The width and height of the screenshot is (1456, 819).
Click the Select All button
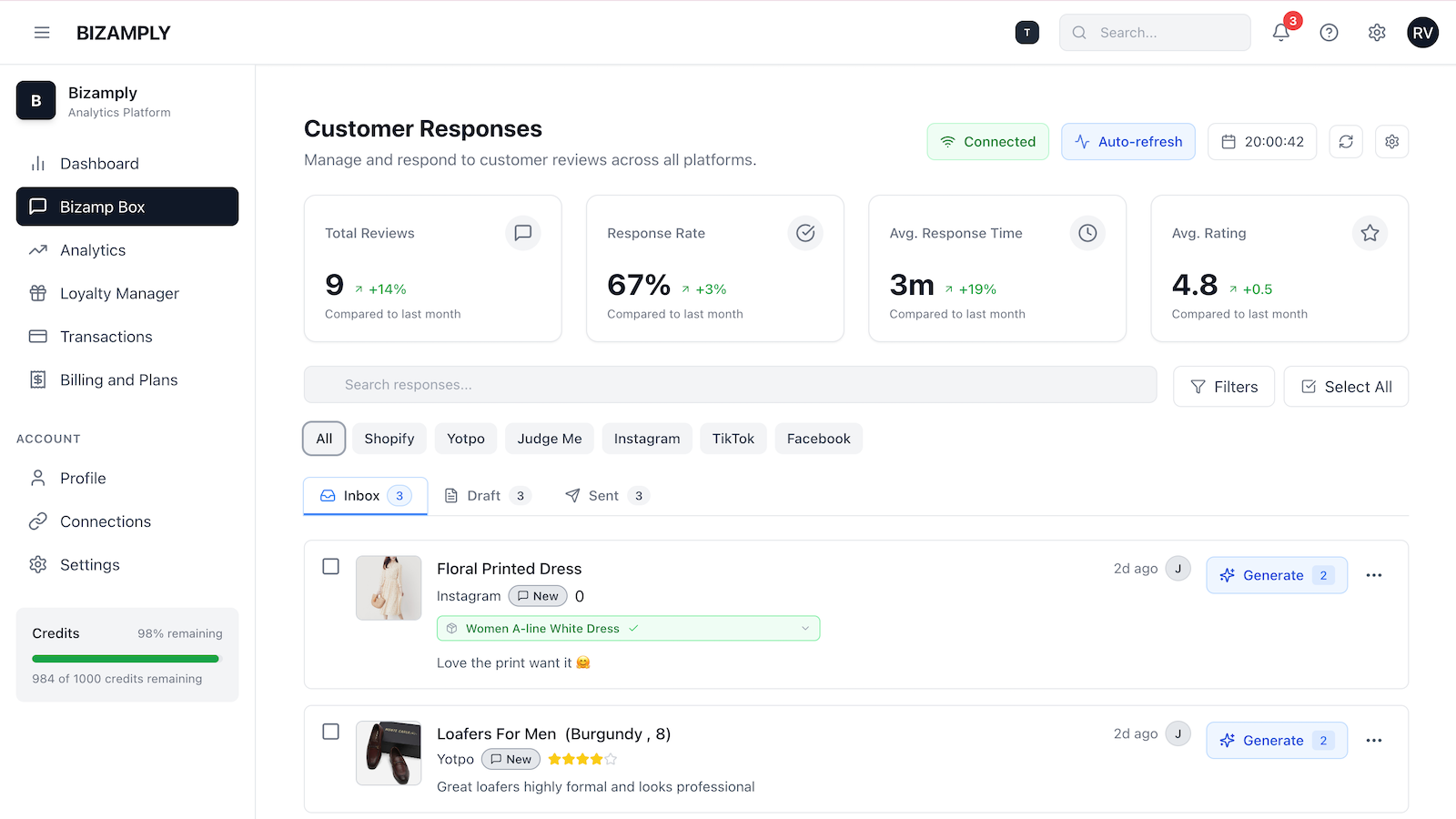coord(1346,386)
